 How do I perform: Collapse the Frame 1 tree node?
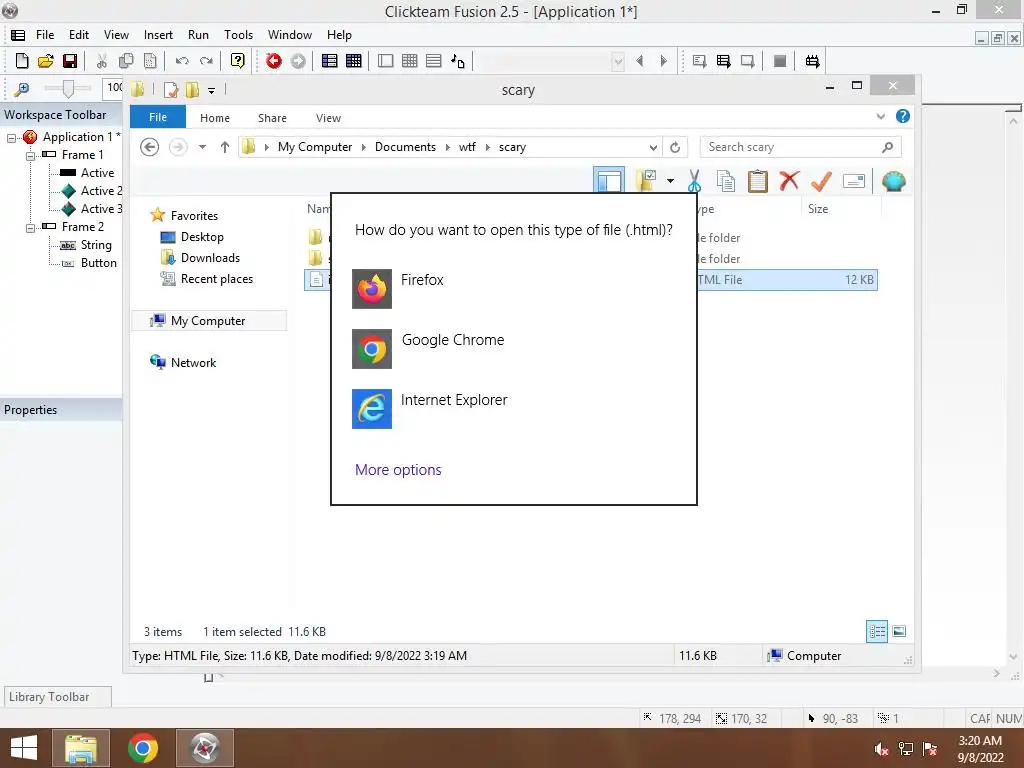click(30, 155)
